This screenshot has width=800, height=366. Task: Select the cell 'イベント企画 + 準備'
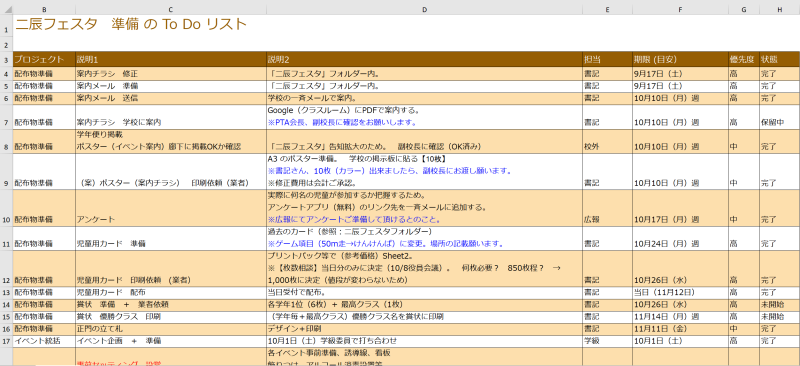(x=171, y=341)
